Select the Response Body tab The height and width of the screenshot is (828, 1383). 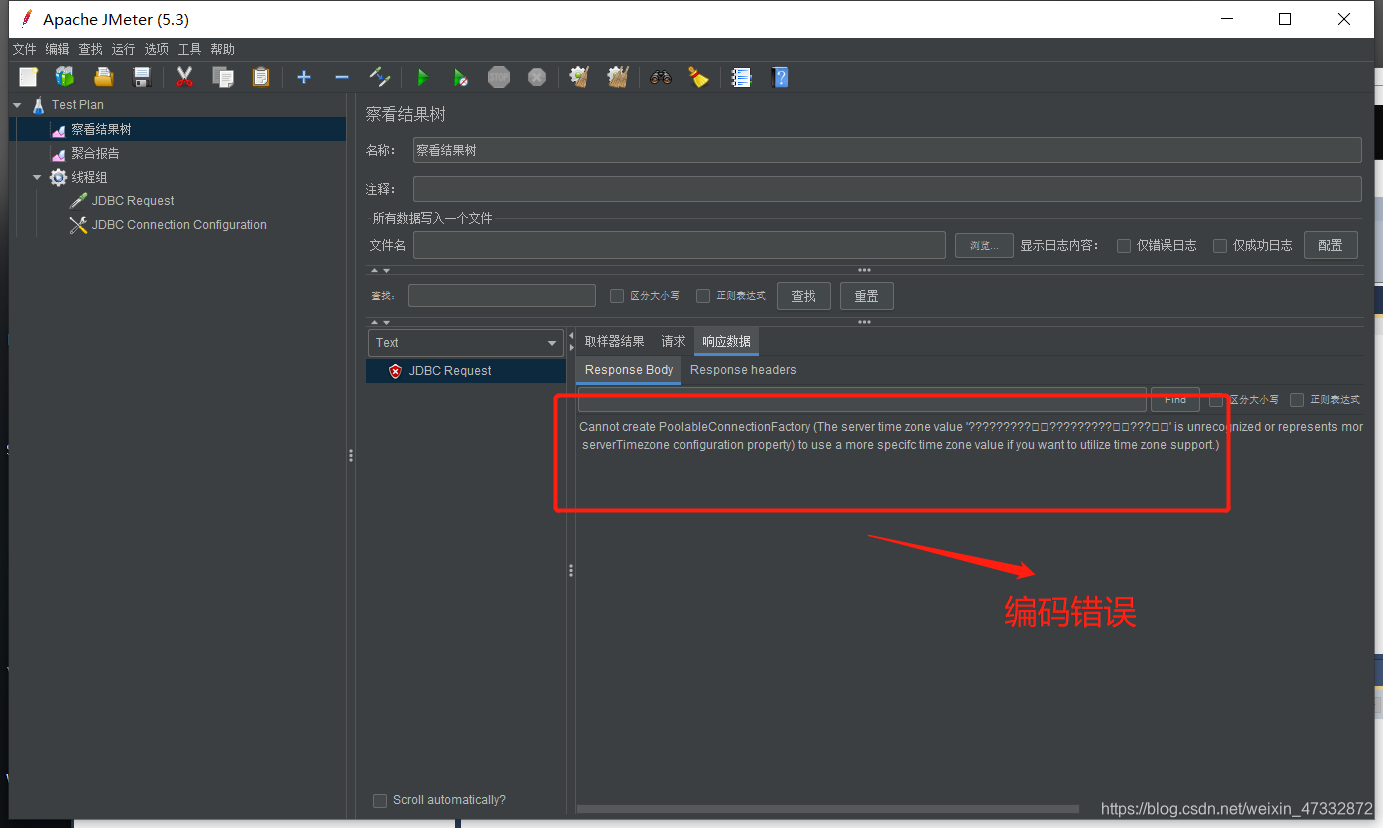click(x=629, y=370)
